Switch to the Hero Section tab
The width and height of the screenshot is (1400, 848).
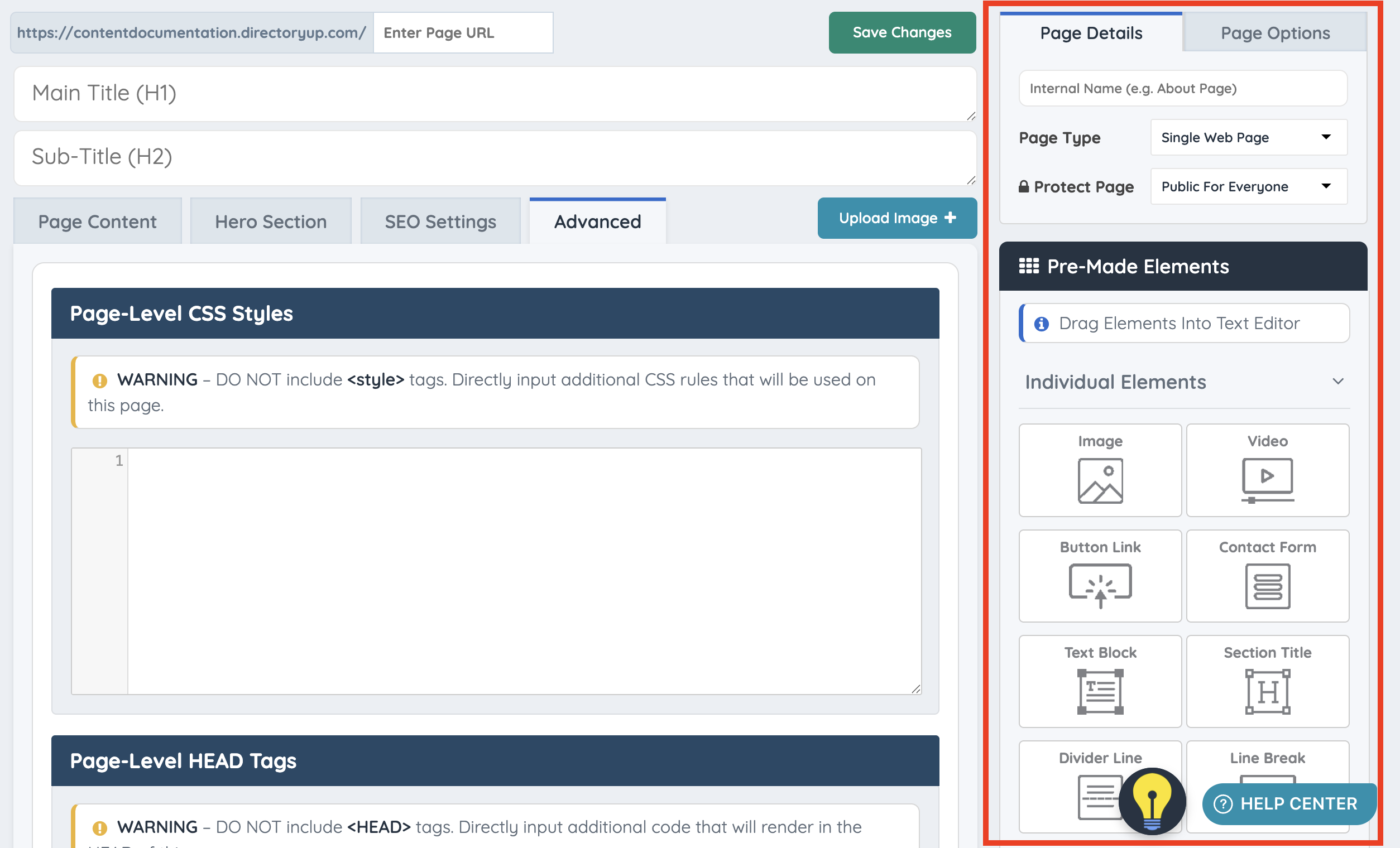coord(270,221)
